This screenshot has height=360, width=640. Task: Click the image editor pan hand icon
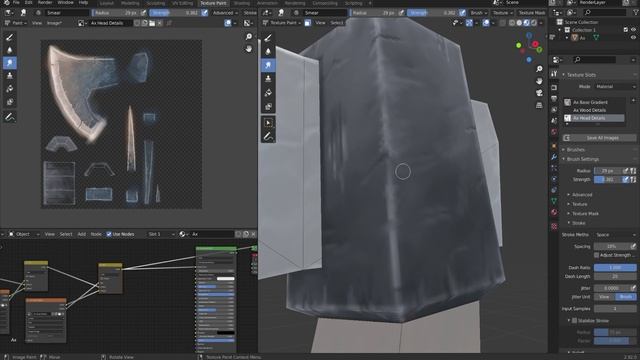click(x=249, y=49)
